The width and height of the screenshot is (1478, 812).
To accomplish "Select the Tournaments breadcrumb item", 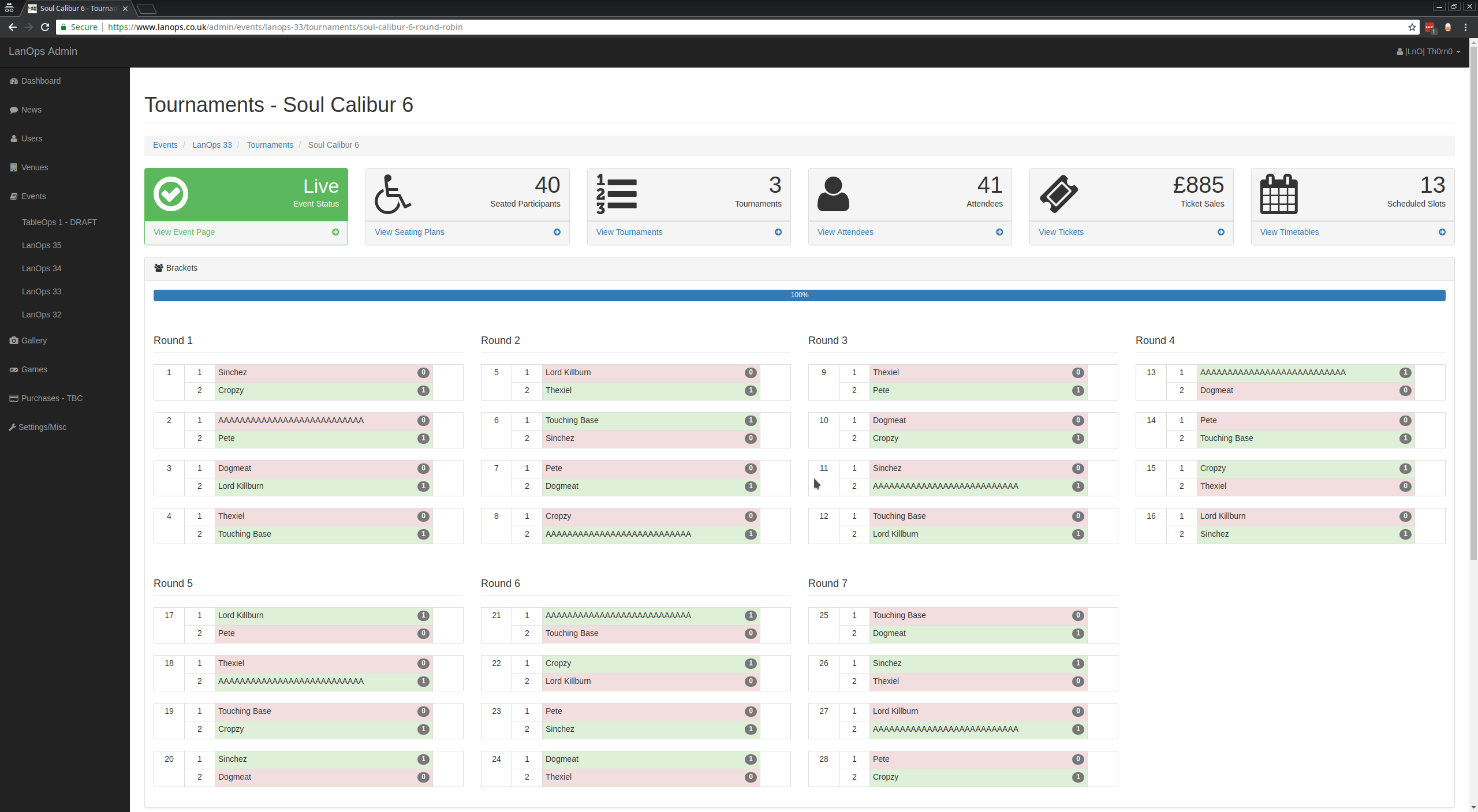I will [x=271, y=144].
